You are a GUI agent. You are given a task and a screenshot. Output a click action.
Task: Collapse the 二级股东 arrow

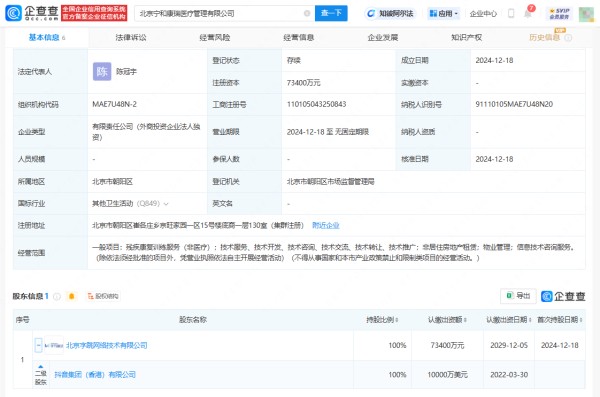coord(41,367)
